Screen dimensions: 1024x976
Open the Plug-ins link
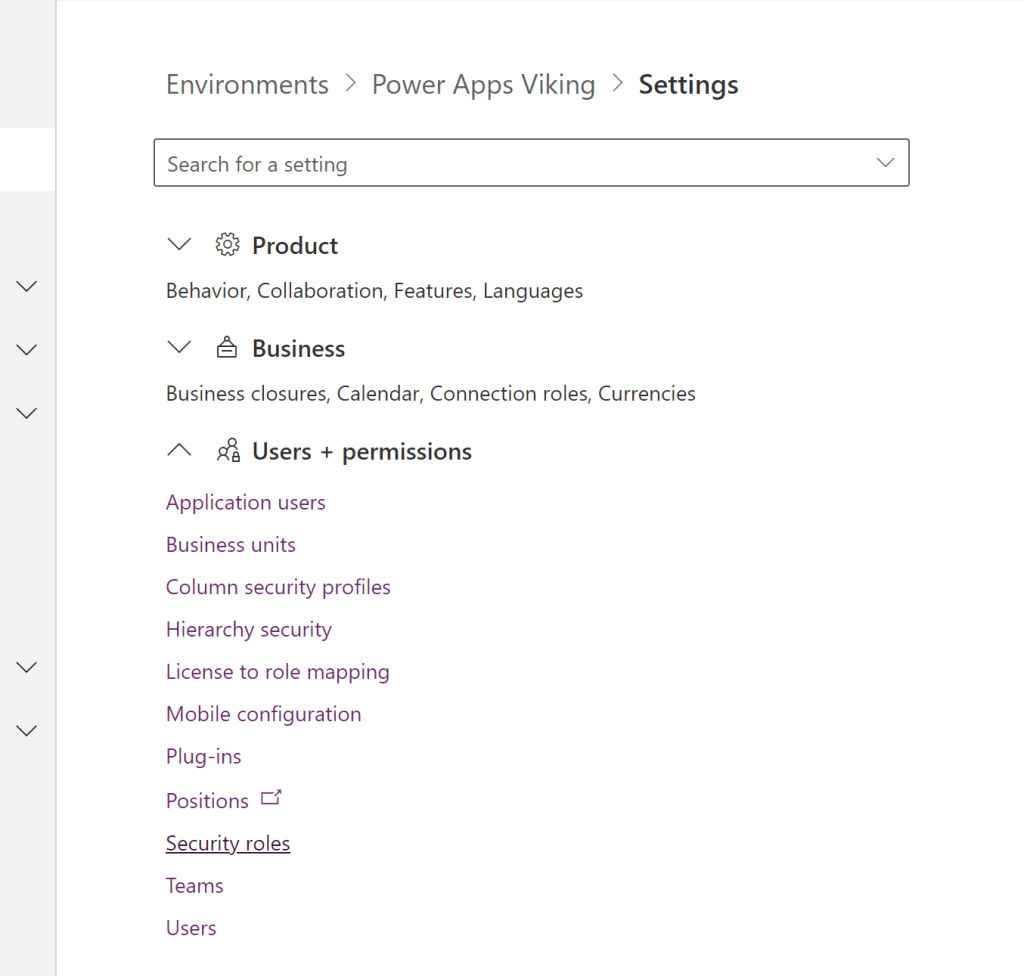click(204, 757)
